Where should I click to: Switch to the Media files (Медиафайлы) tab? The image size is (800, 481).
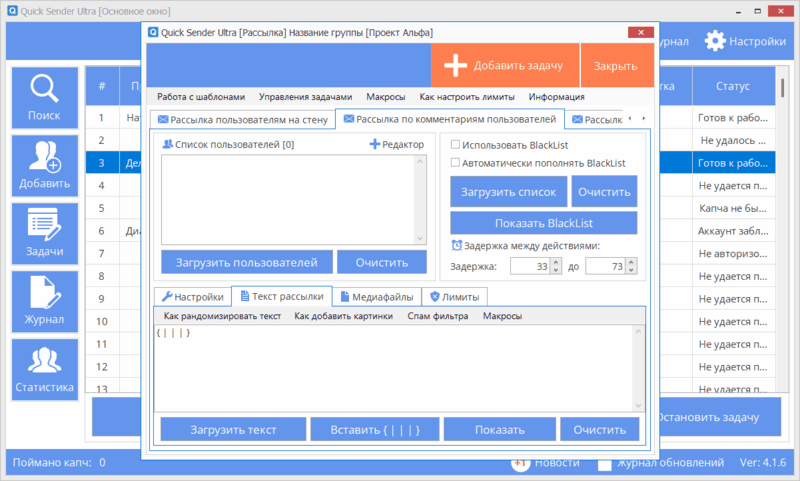click(x=376, y=297)
